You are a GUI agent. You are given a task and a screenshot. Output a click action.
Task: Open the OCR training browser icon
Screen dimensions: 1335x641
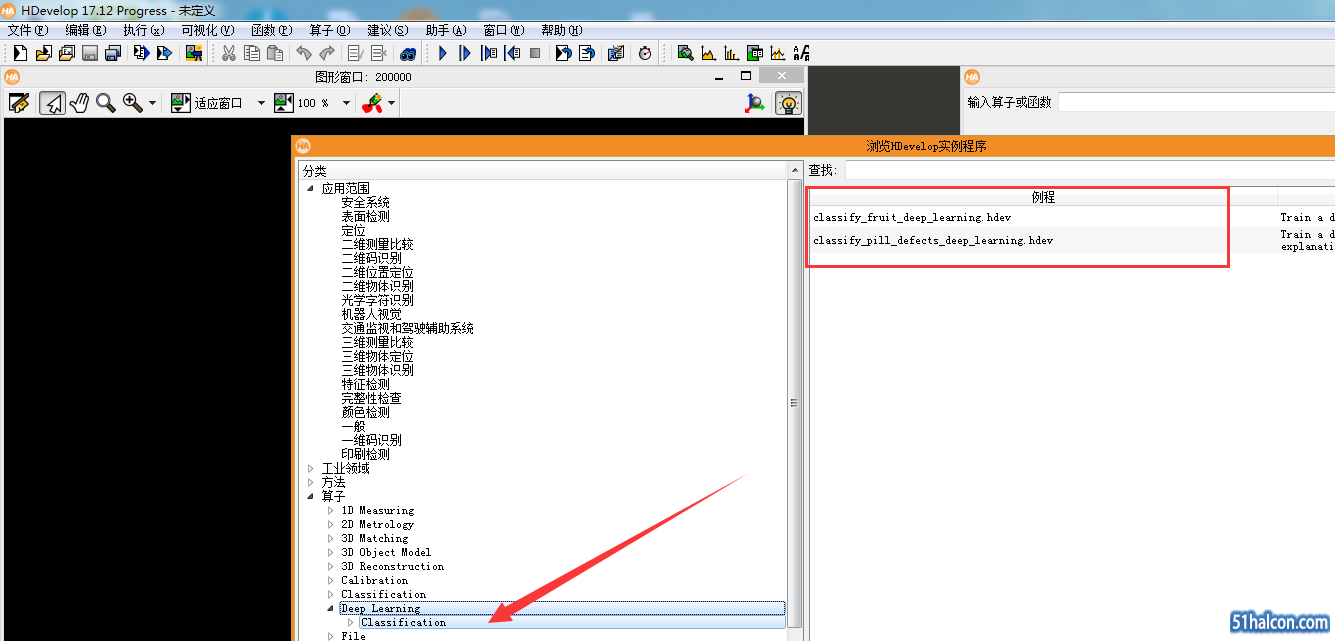click(801, 53)
